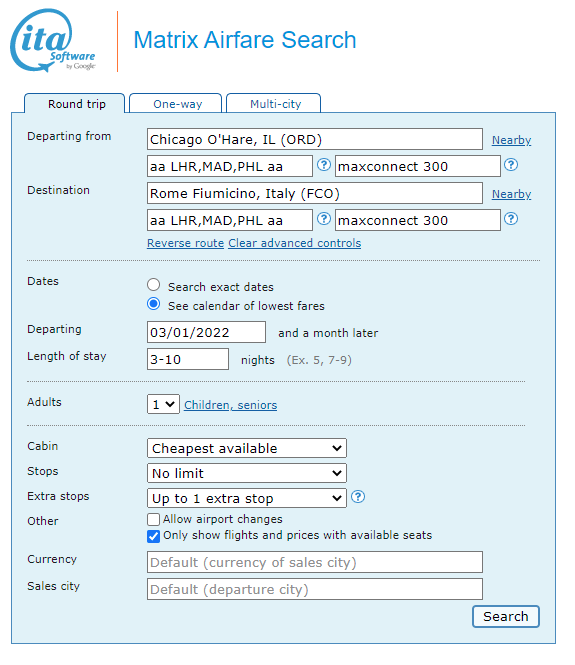Viewport: 575px width, 665px height.
Task: Enable Allow airport changes checkbox
Action: pos(154,520)
